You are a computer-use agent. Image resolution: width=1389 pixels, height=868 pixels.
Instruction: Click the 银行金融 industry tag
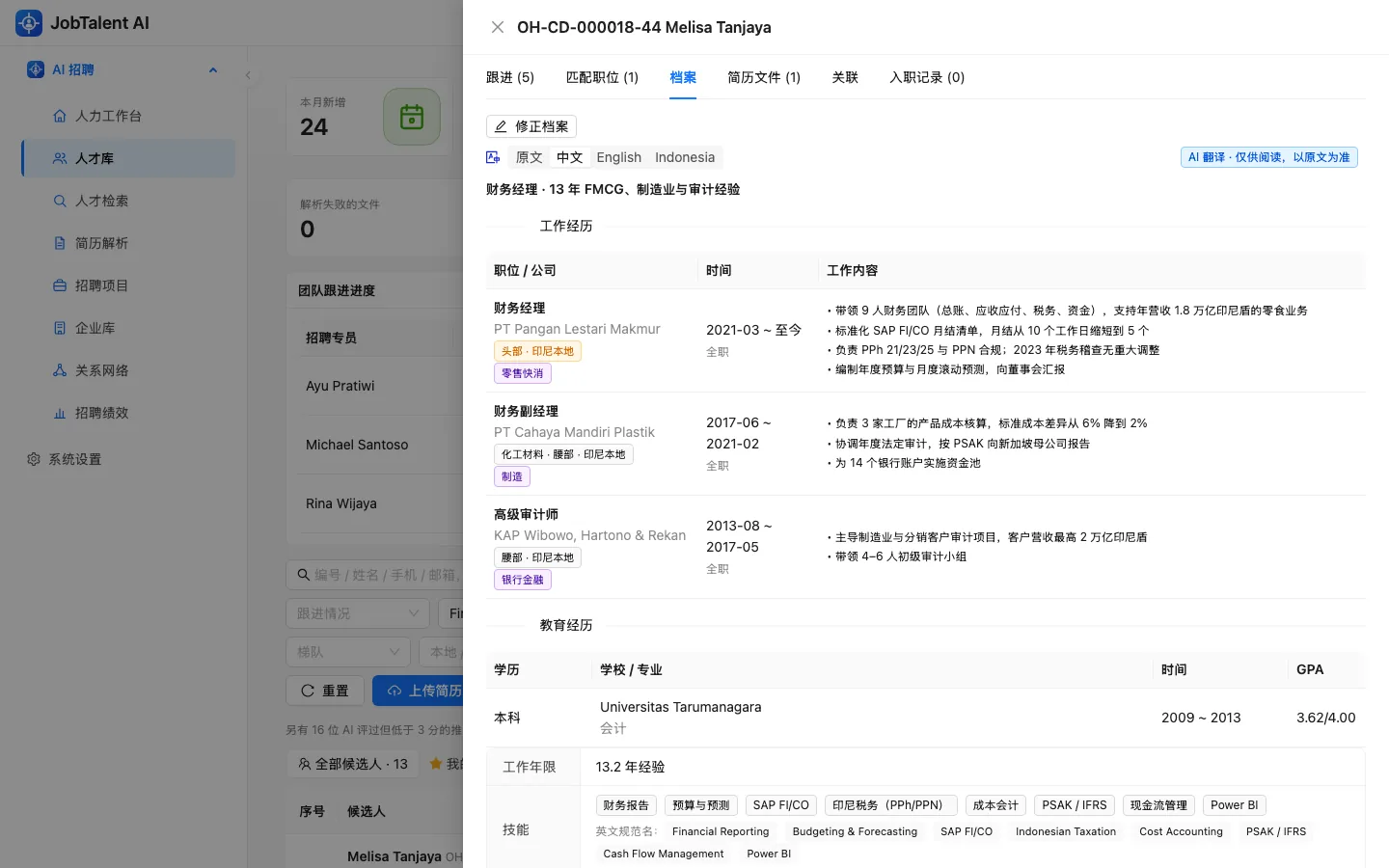[x=522, y=580]
